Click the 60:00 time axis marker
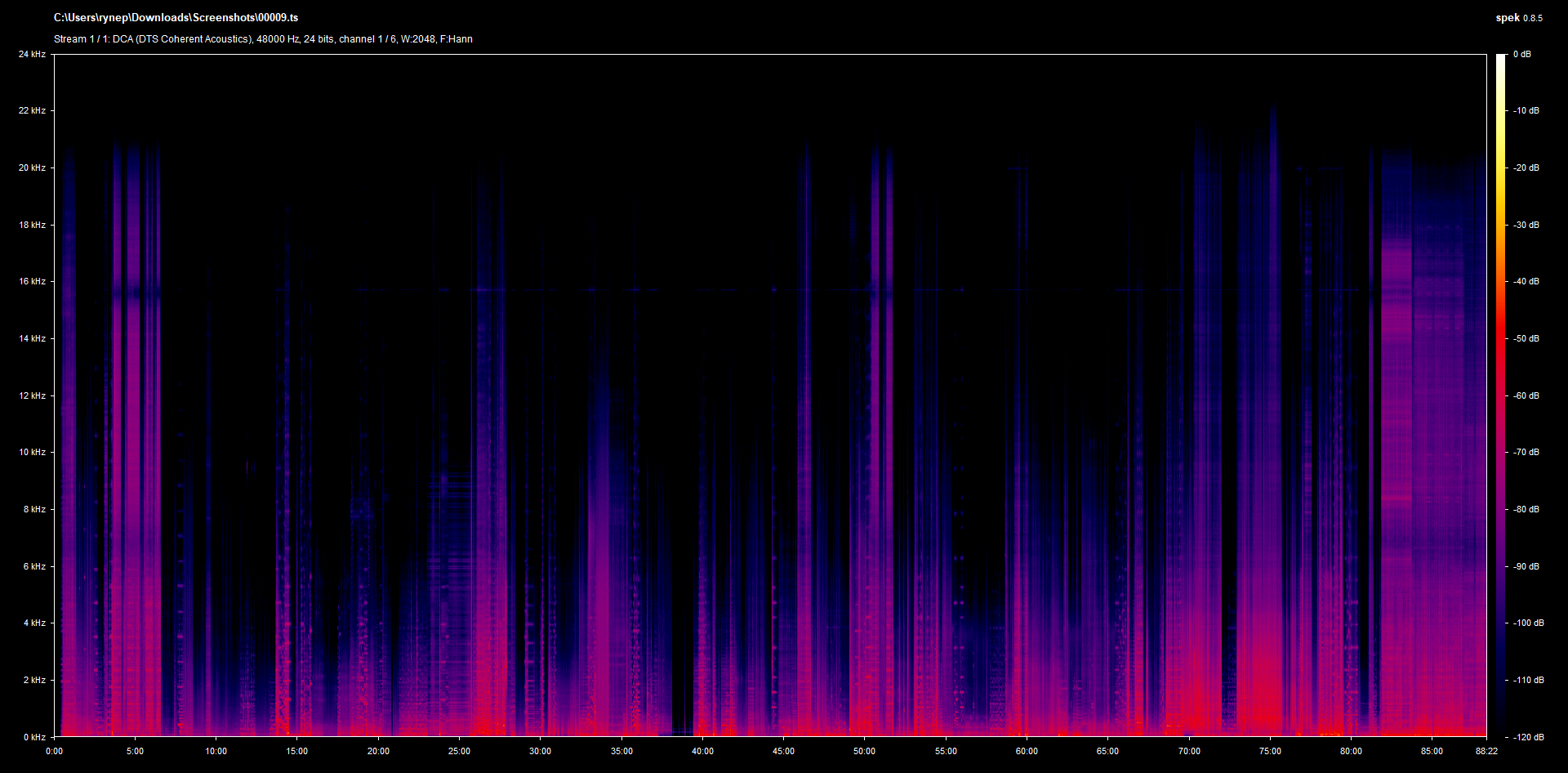 (1027, 752)
